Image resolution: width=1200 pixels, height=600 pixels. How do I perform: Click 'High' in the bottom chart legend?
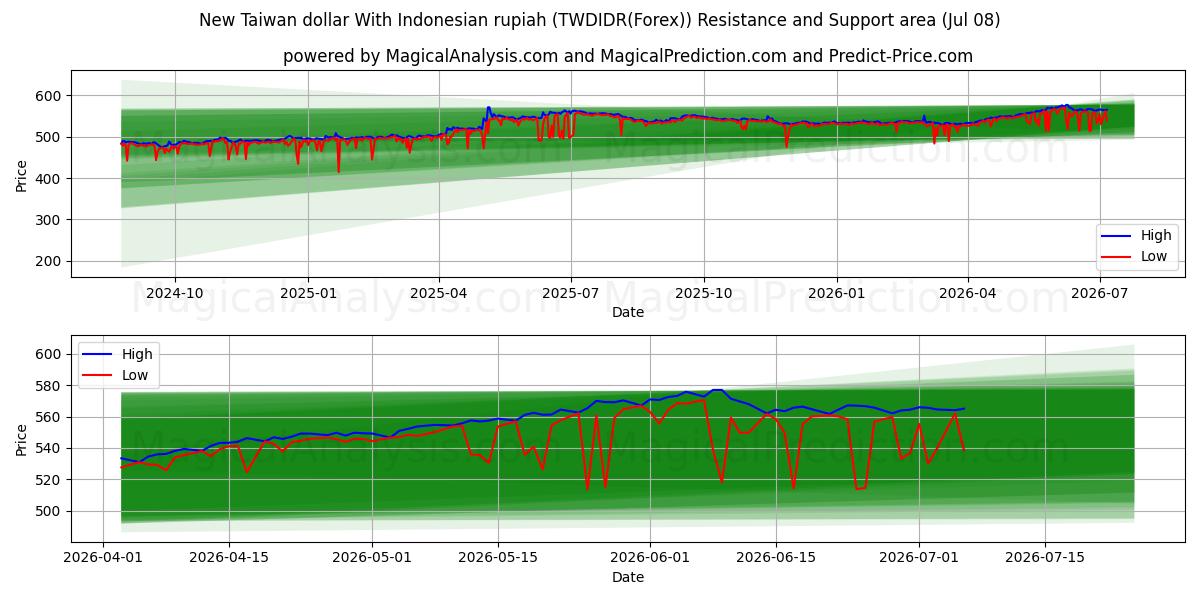coord(137,354)
